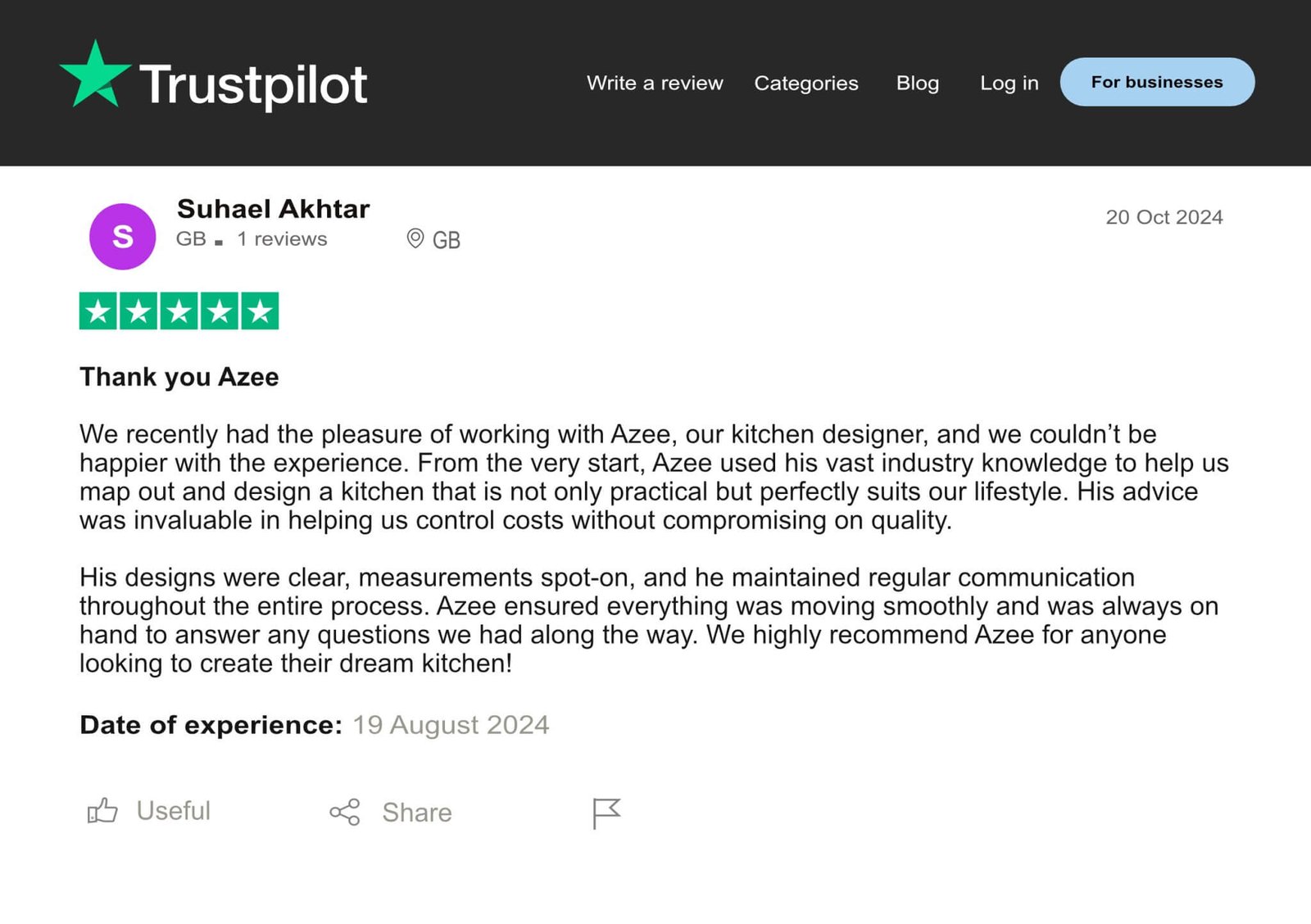Click the 20 Oct 2024 review date
This screenshot has width=1311, height=924.
click(1164, 217)
